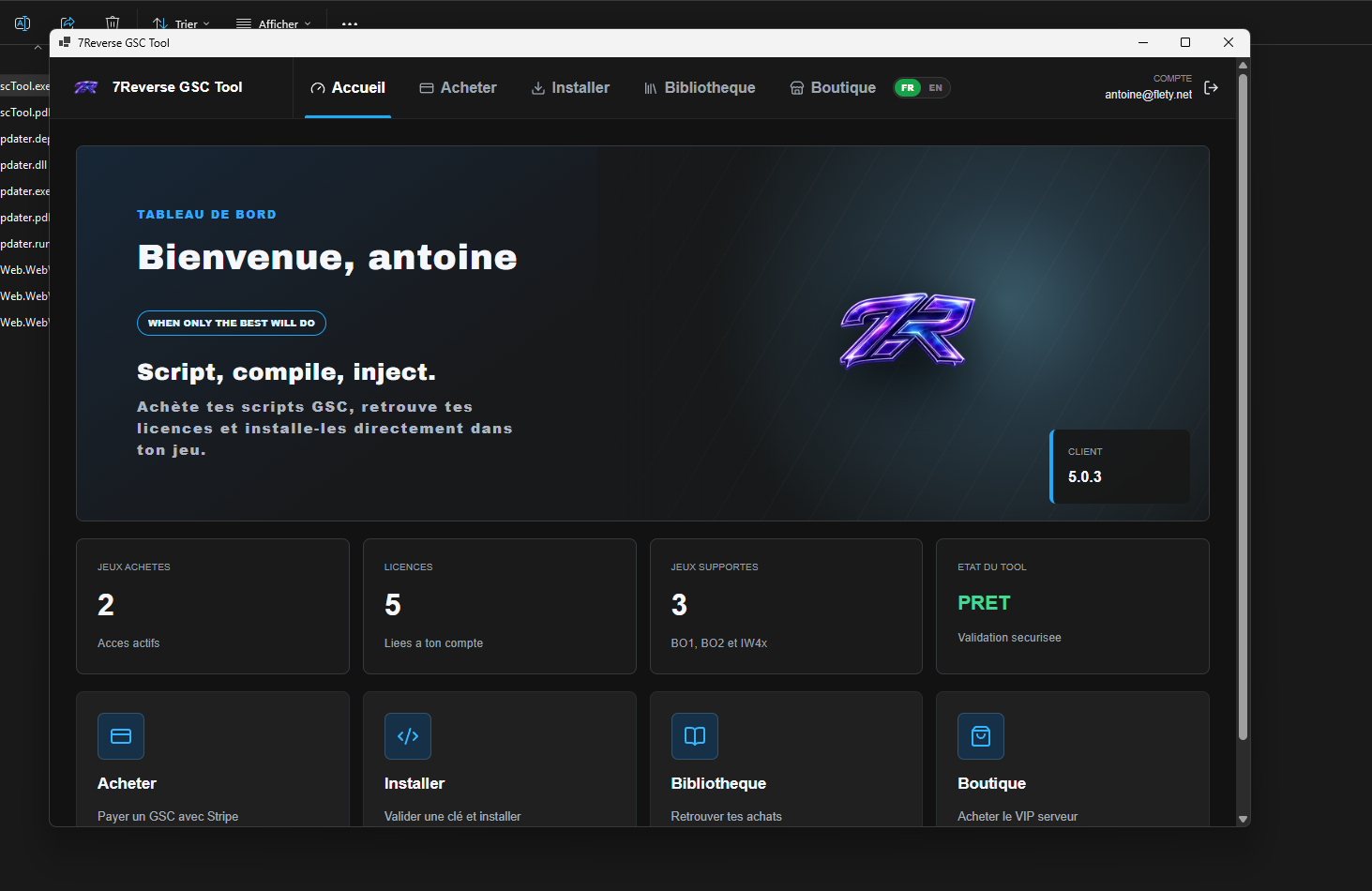Click the 7R logo in the app header
Image resolution: width=1372 pixels, height=891 pixels.
pyautogui.click(x=86, y=87)
